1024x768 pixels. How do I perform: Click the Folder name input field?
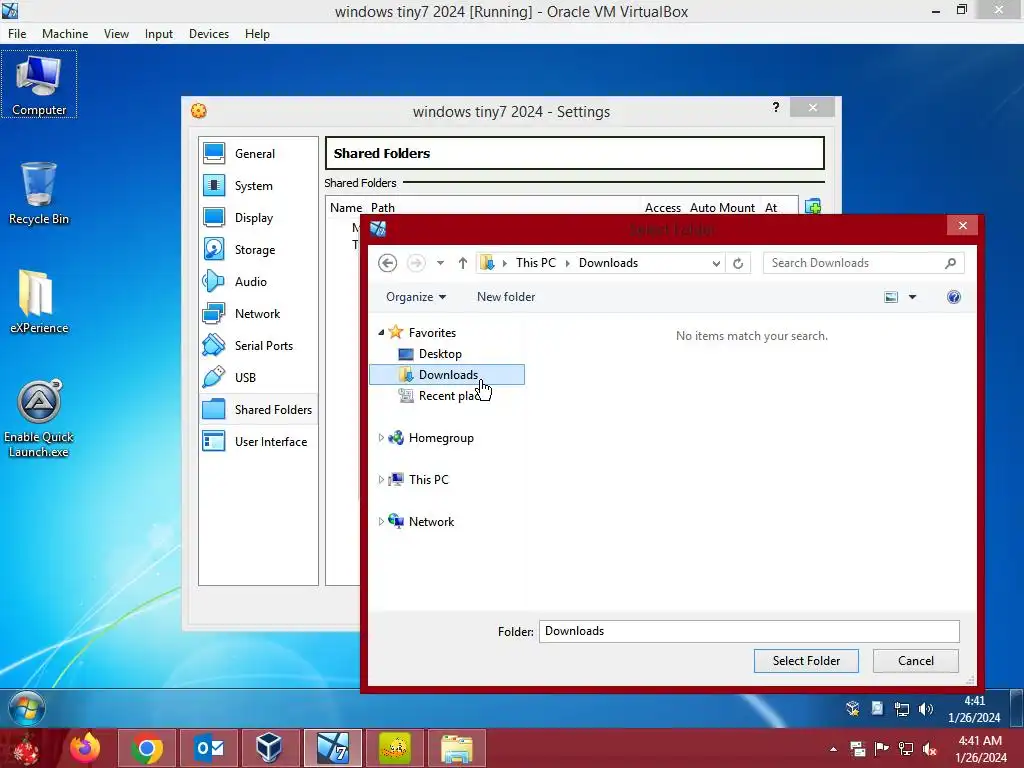tap(749, 632)
